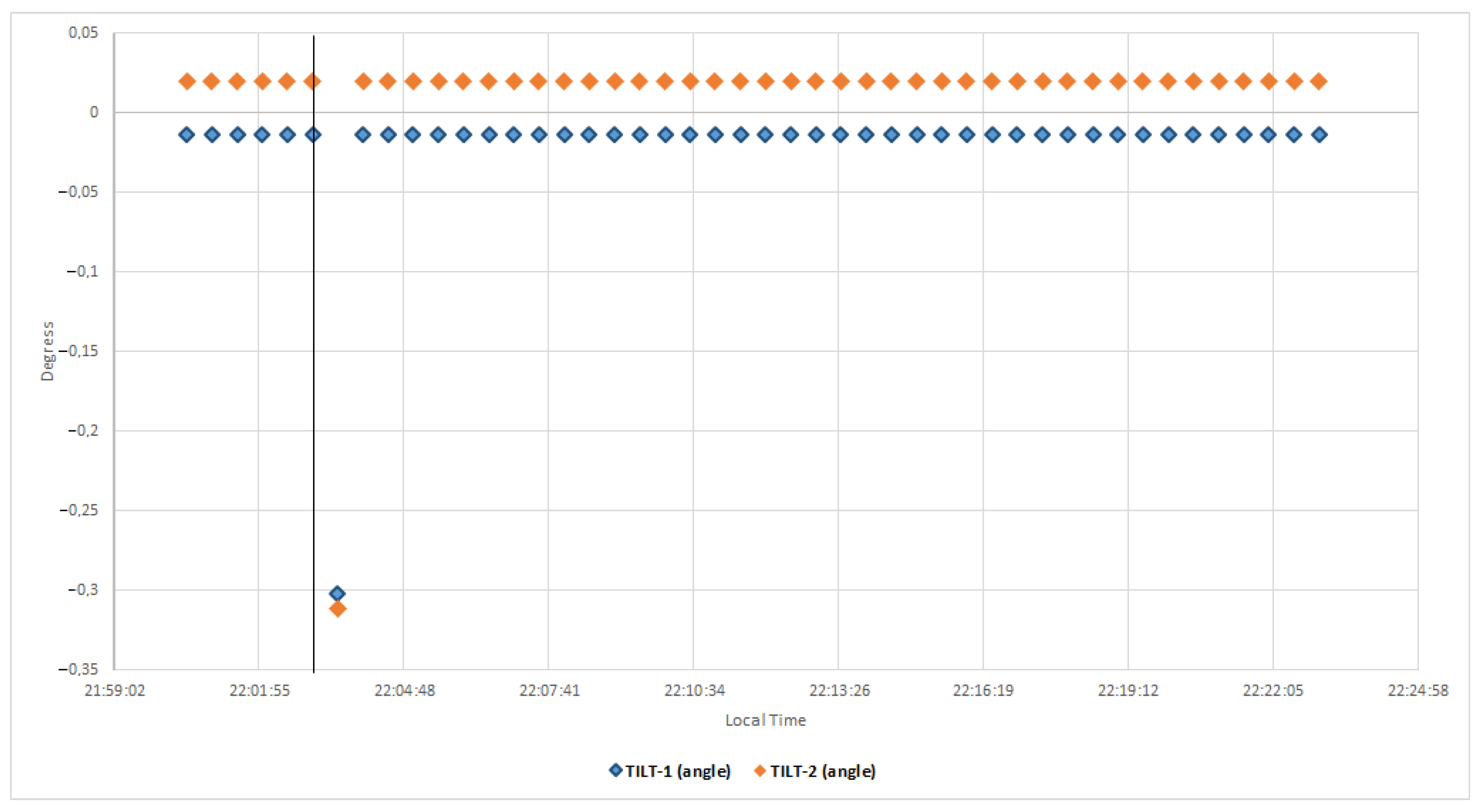
Task: Click the last orange TILT-2 data point
Action: [1319, 81]
